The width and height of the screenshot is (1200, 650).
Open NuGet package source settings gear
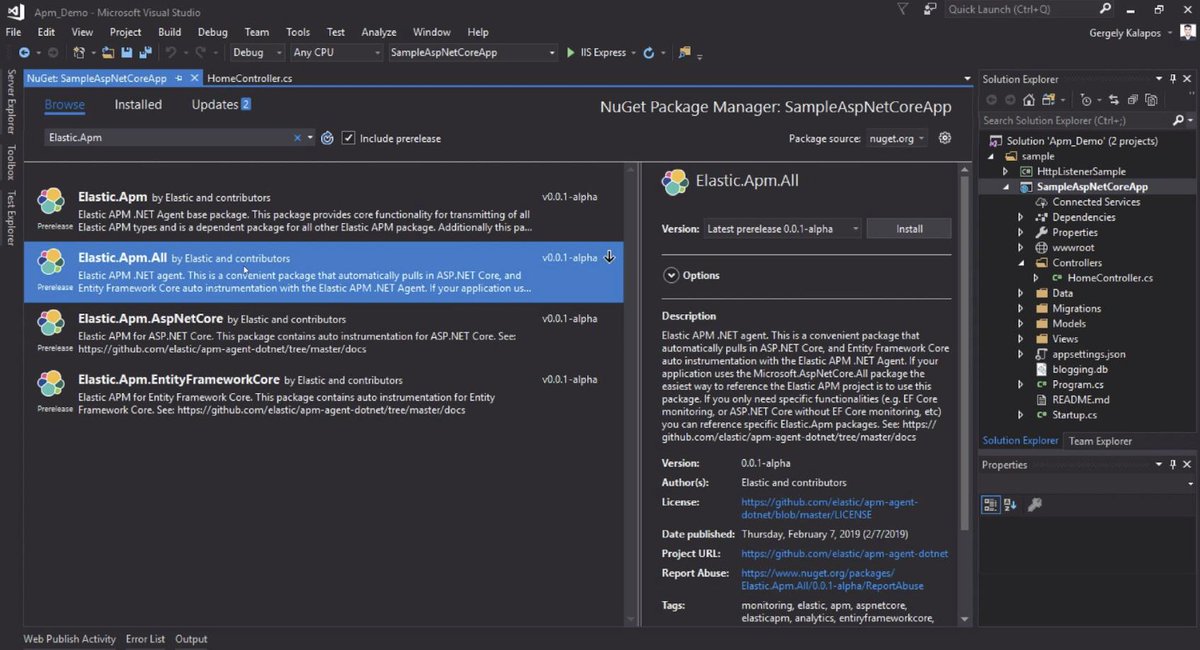(x=944, y=138)
